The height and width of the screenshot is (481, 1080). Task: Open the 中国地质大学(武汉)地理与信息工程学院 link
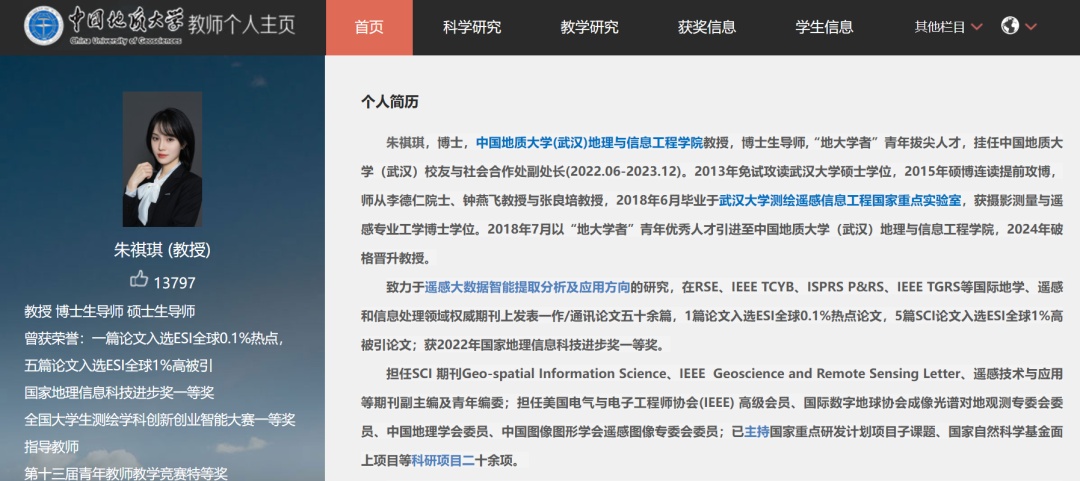[588, 143]
